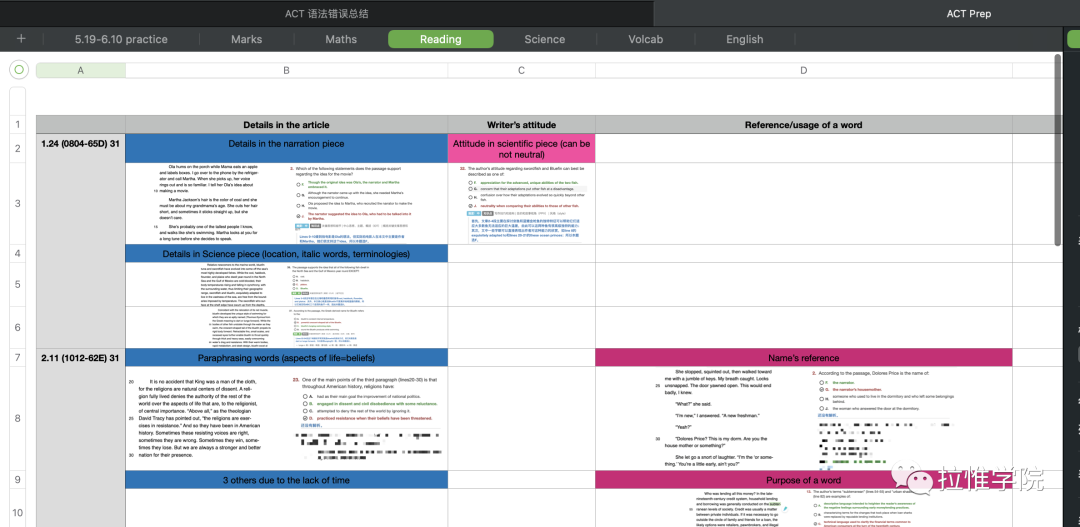
Task: Select the pink 'Name's reference' cell
Action: point(803,358)
